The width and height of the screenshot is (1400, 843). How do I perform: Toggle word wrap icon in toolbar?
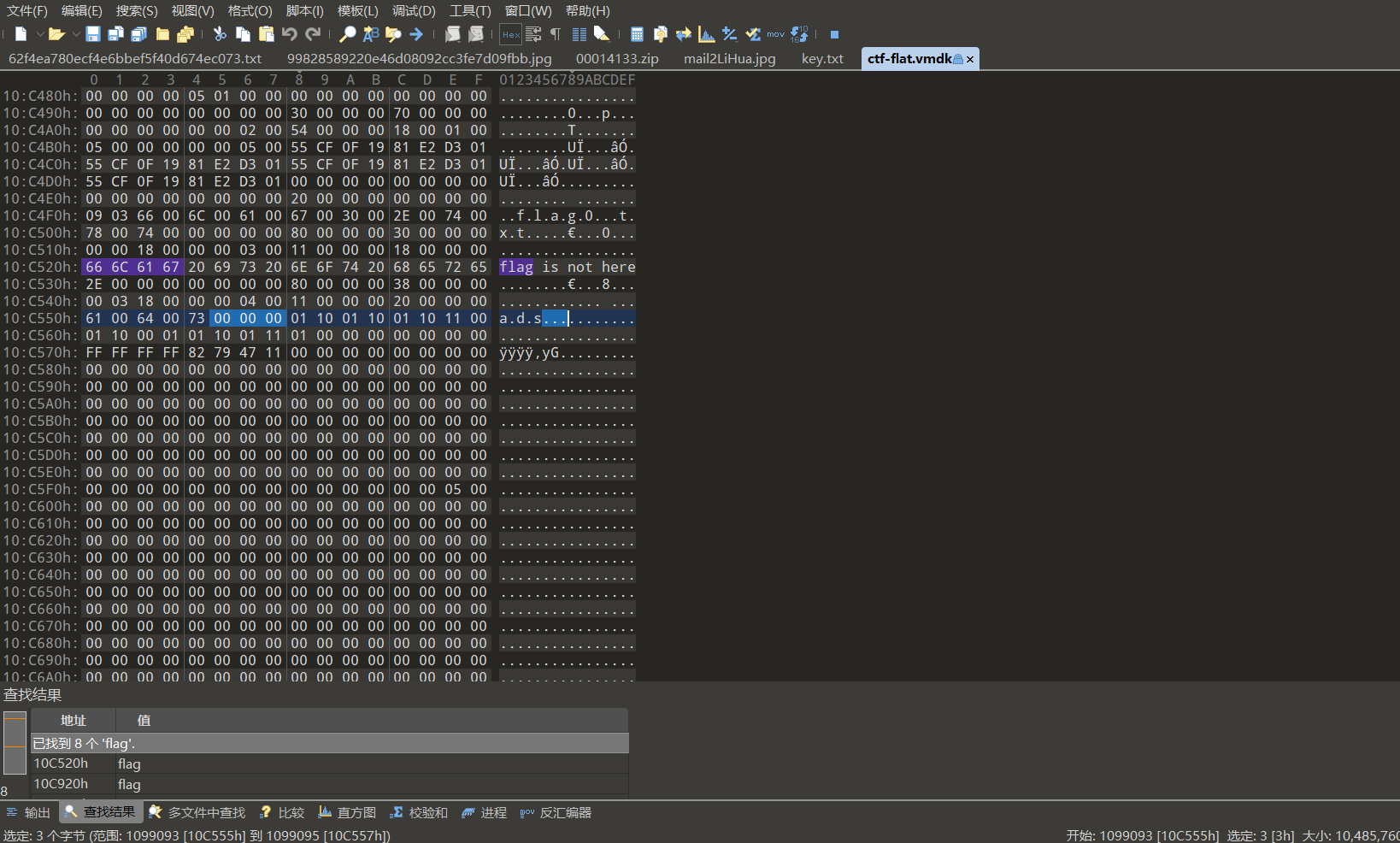533,34
